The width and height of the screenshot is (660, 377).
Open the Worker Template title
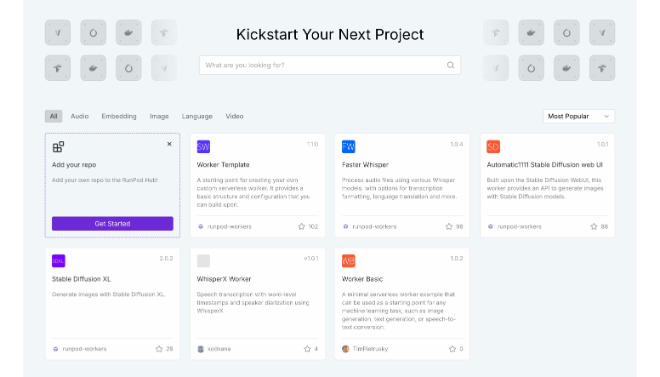[223, 165]
